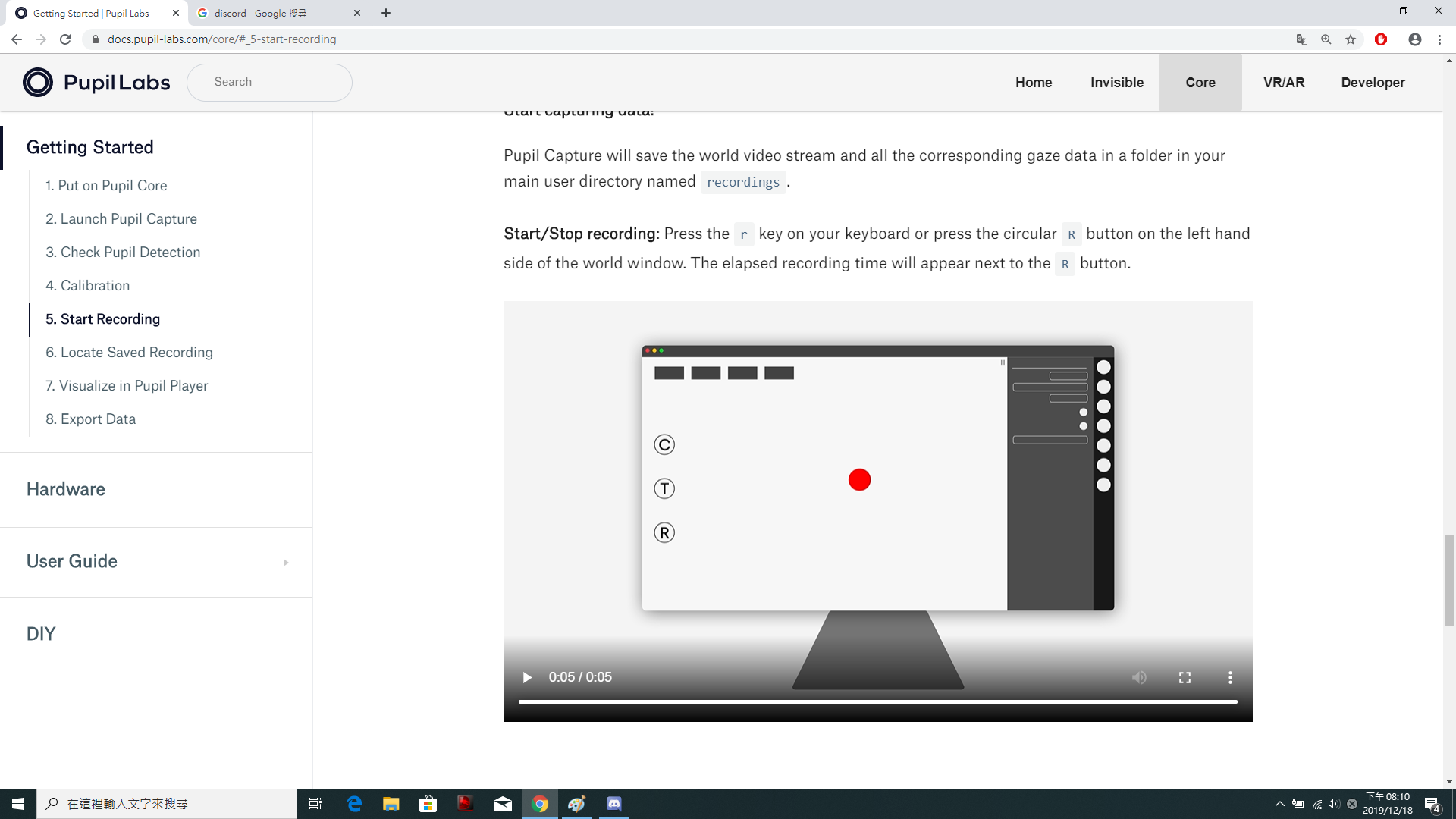
Task: Open the Developer nav item
Action: 1373,83
